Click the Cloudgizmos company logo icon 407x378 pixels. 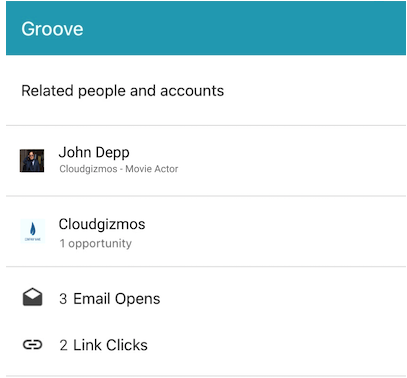(x=32, y=231)
